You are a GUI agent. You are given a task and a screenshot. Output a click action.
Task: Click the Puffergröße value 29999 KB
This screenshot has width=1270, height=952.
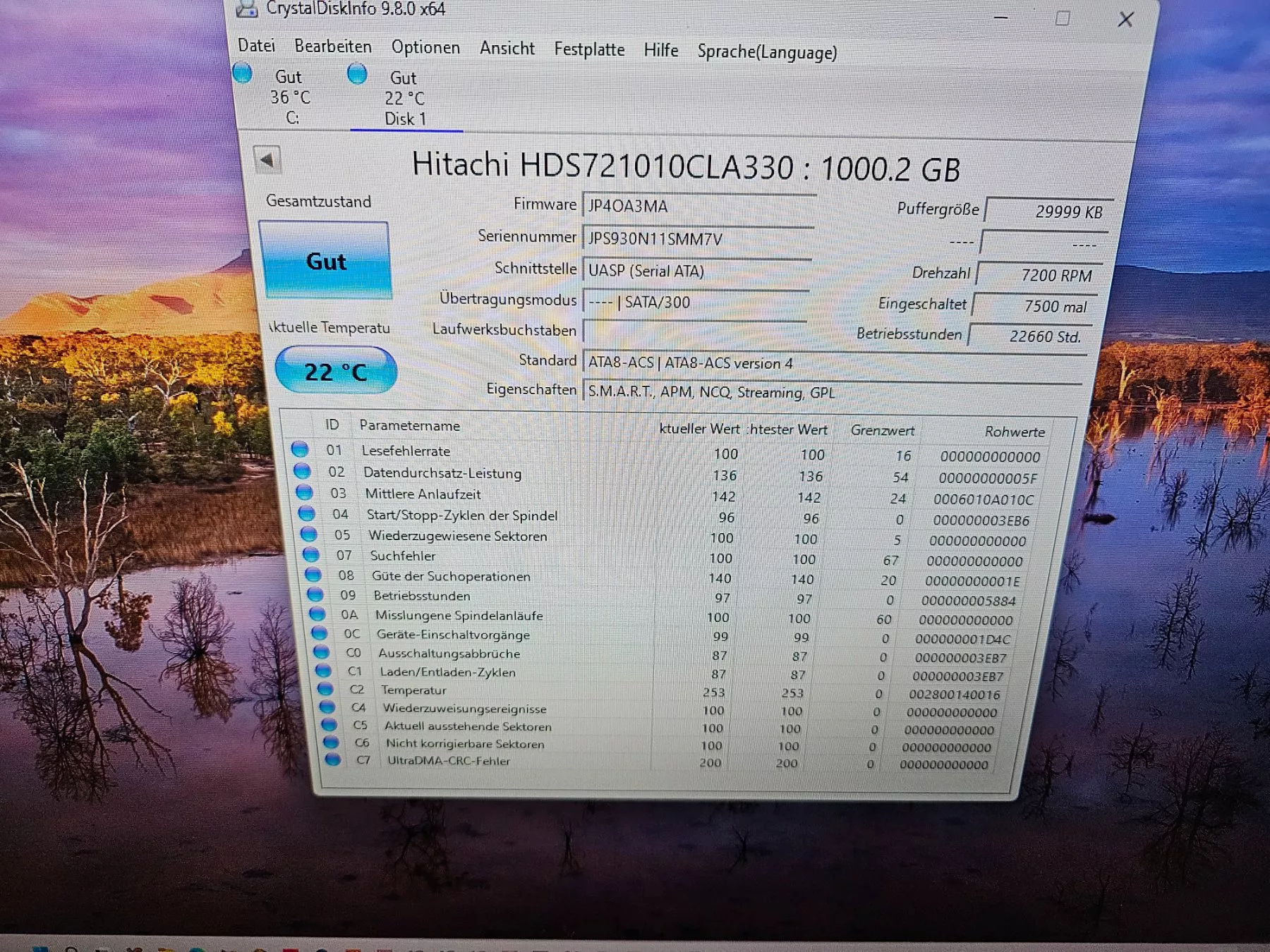[x=1048, y=211]
